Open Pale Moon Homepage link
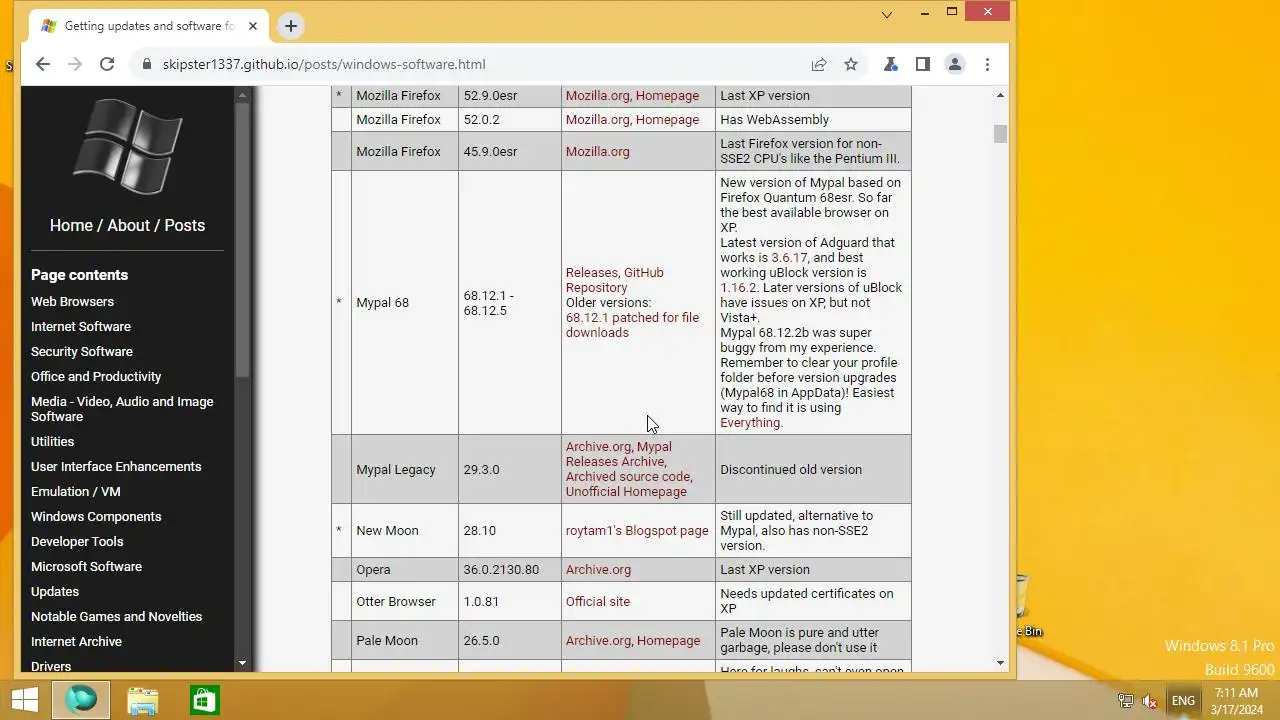Image resolution: width=1280 pixels, height=720 pixels. pos(668,641)
